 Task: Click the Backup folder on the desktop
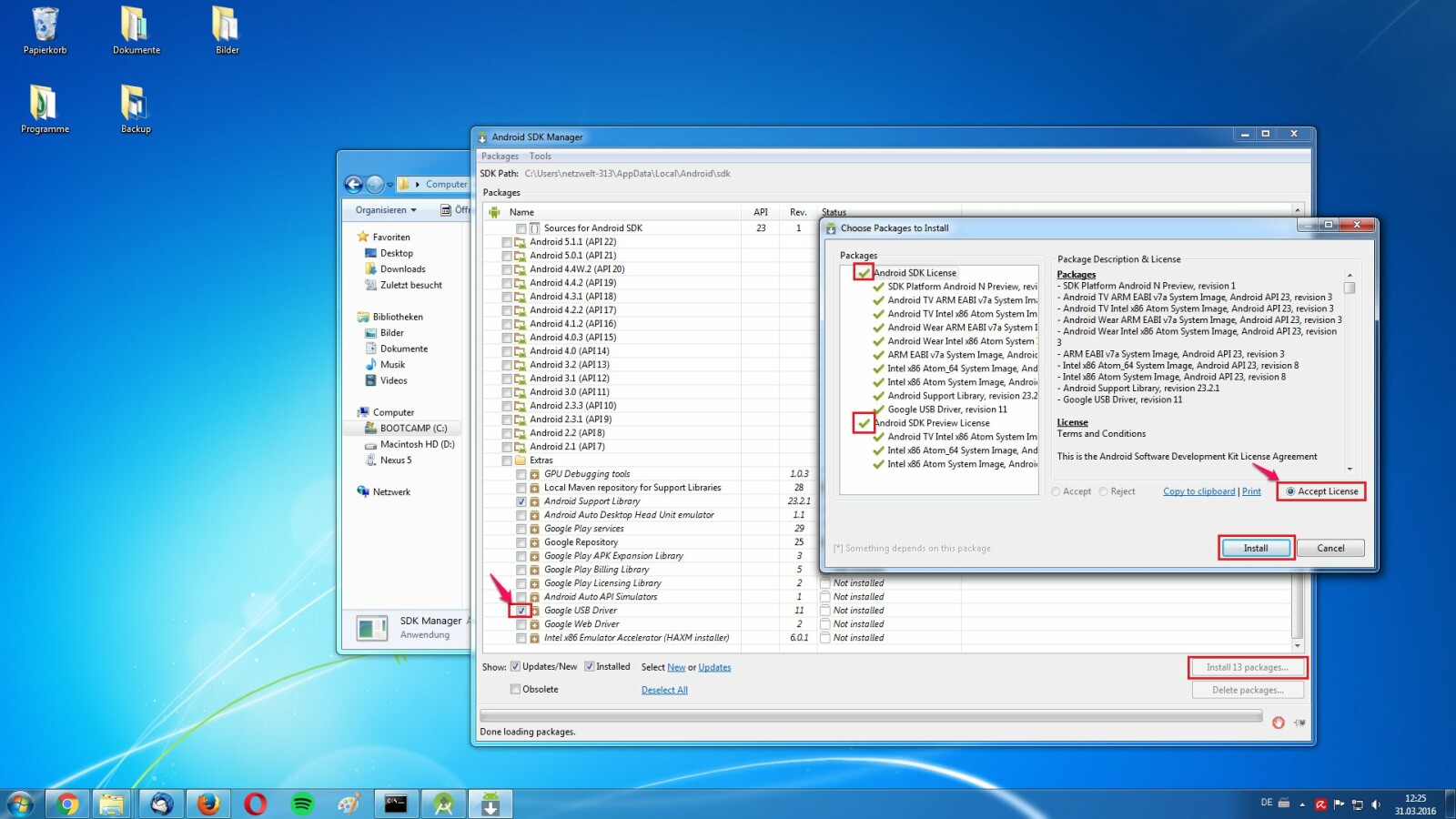coord(136,109)
